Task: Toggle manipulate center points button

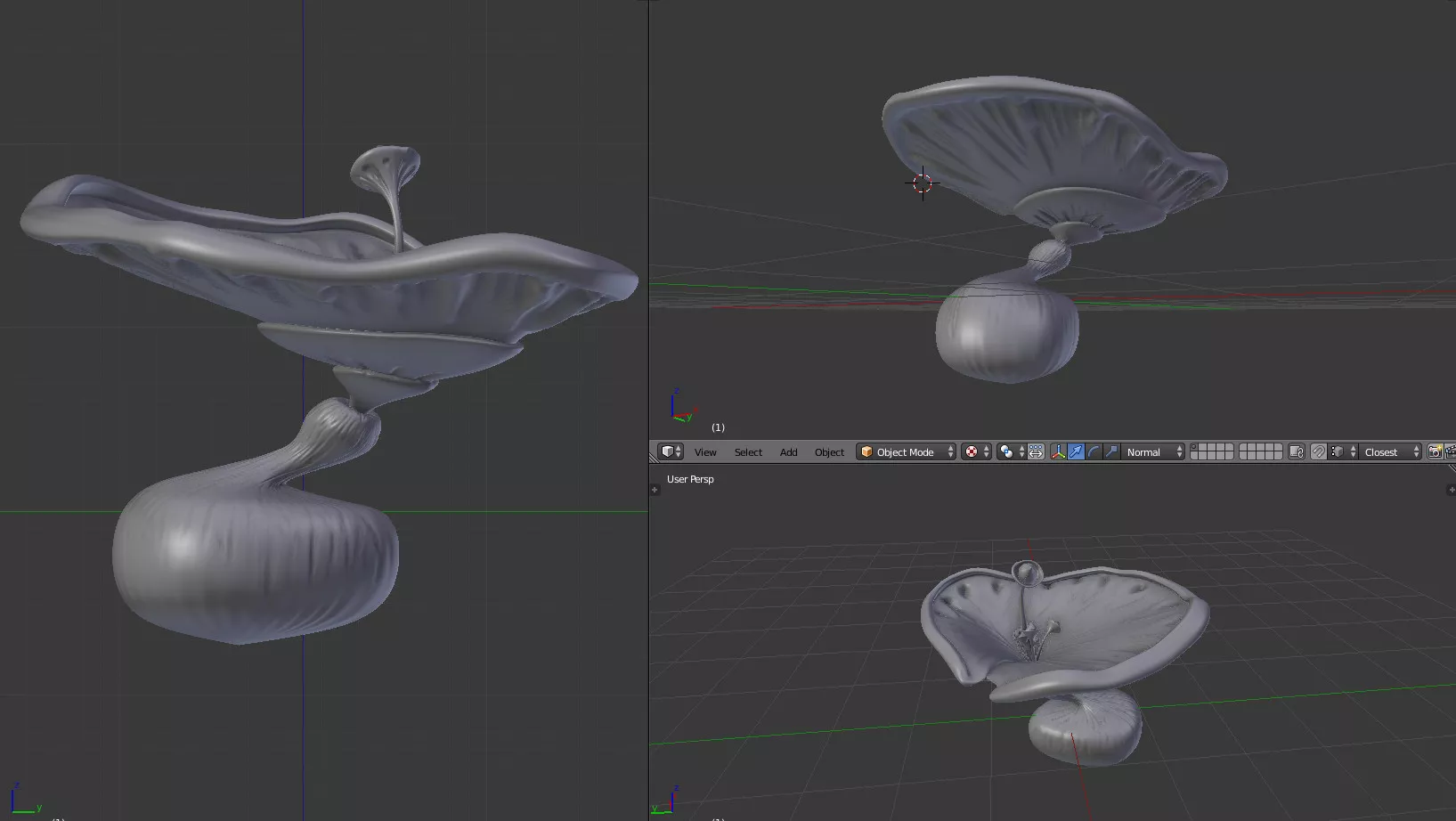Action: pos(1036,452)
